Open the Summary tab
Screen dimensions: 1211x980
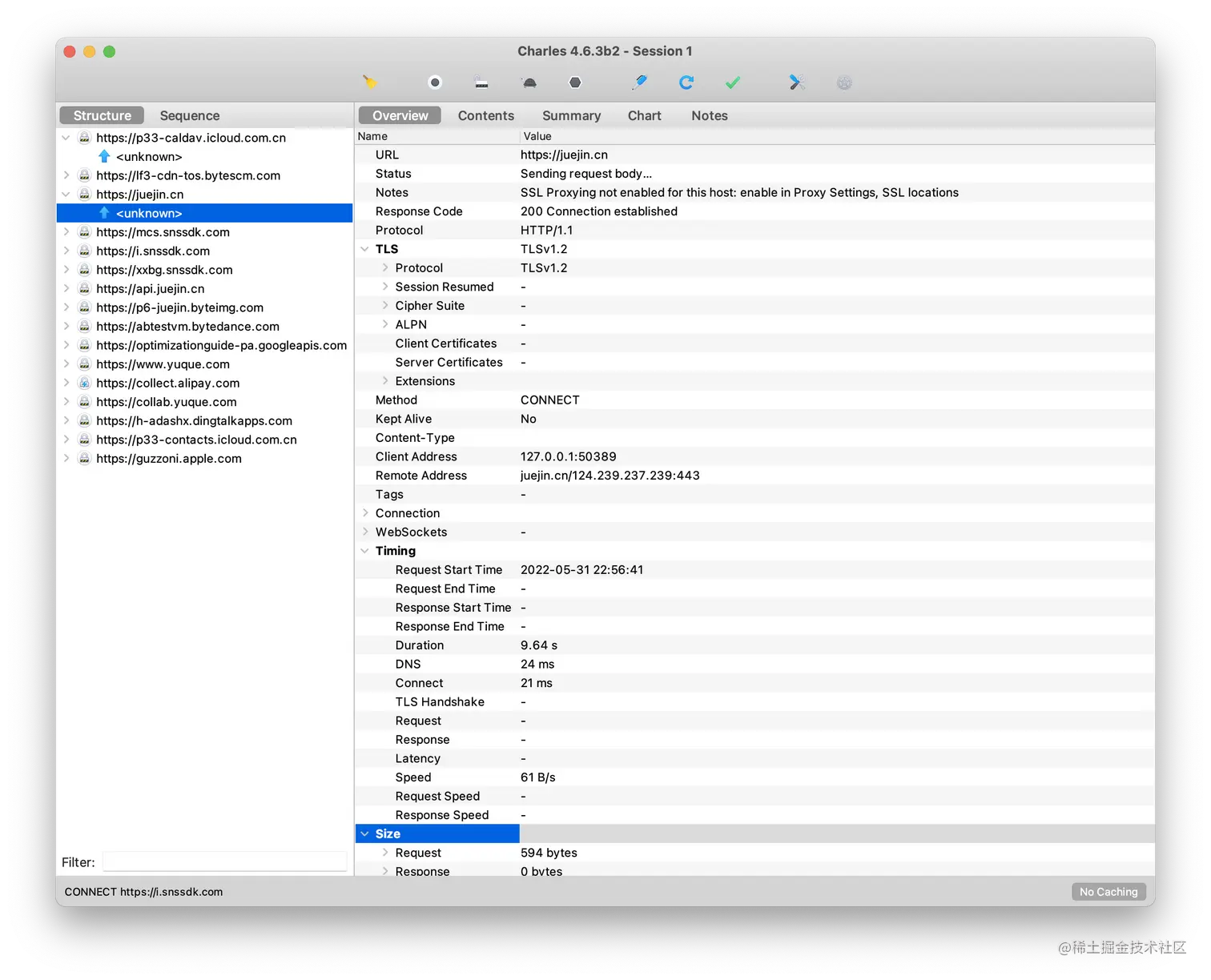pos(571,115)
